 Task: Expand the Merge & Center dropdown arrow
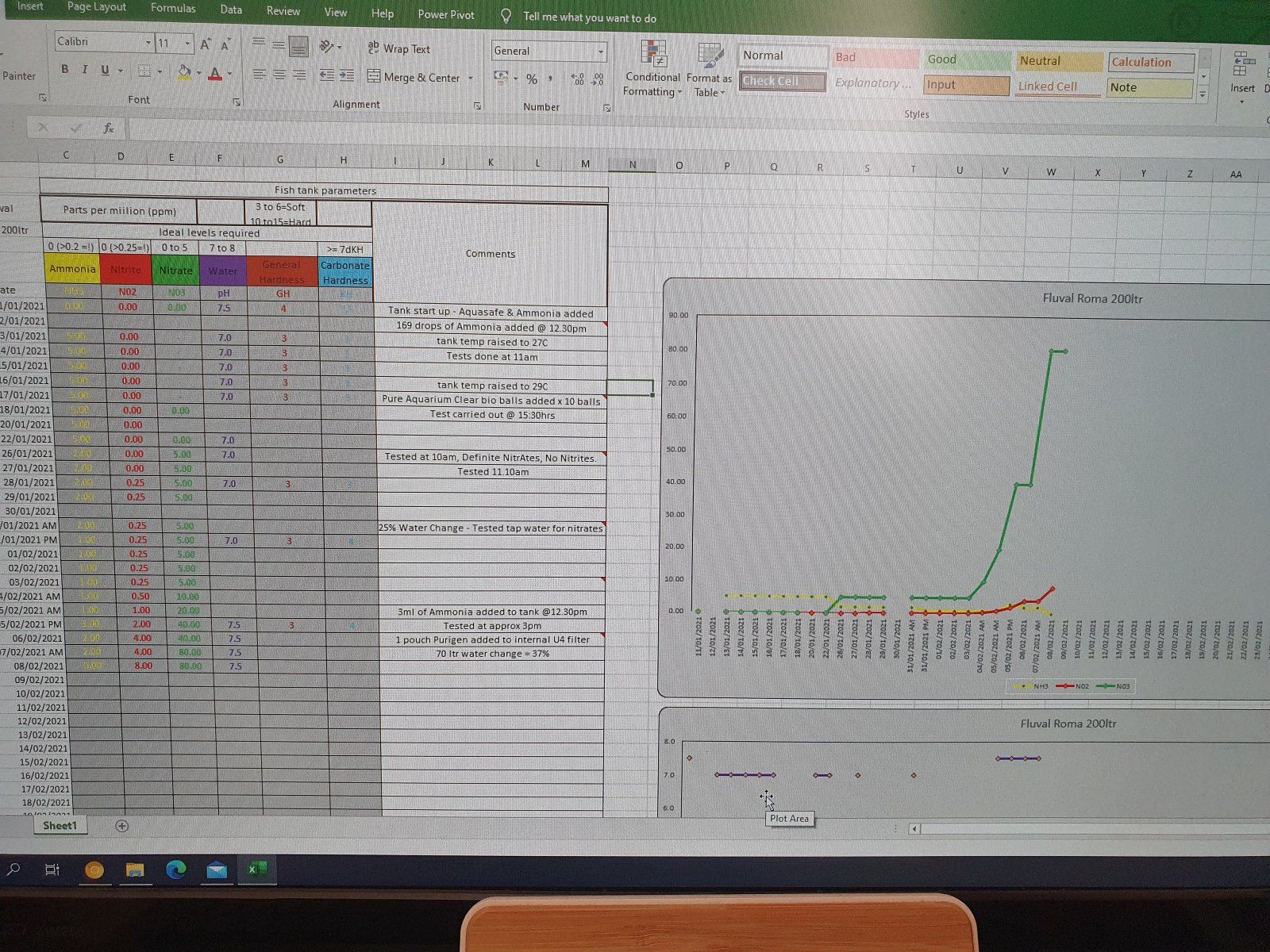coord(471,79)
